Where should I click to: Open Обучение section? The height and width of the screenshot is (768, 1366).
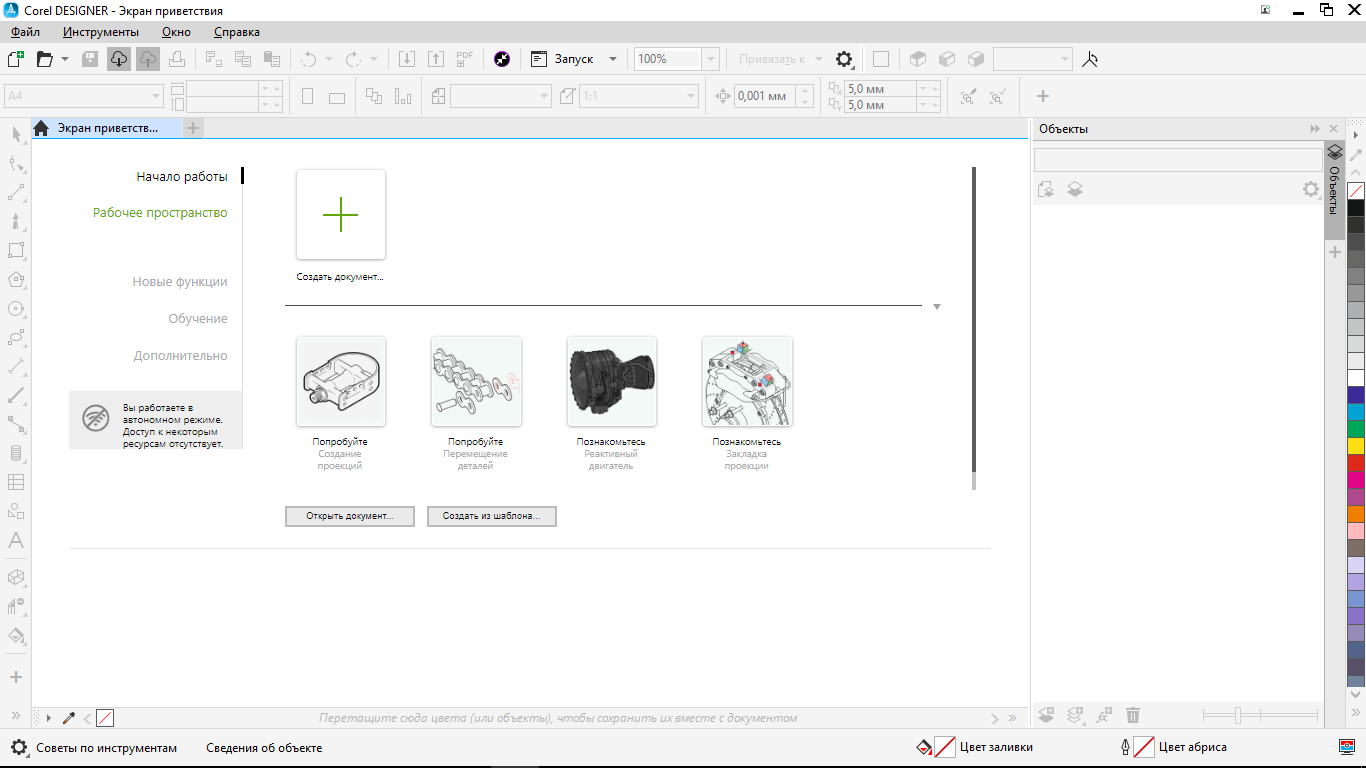[x=198, y=319]
